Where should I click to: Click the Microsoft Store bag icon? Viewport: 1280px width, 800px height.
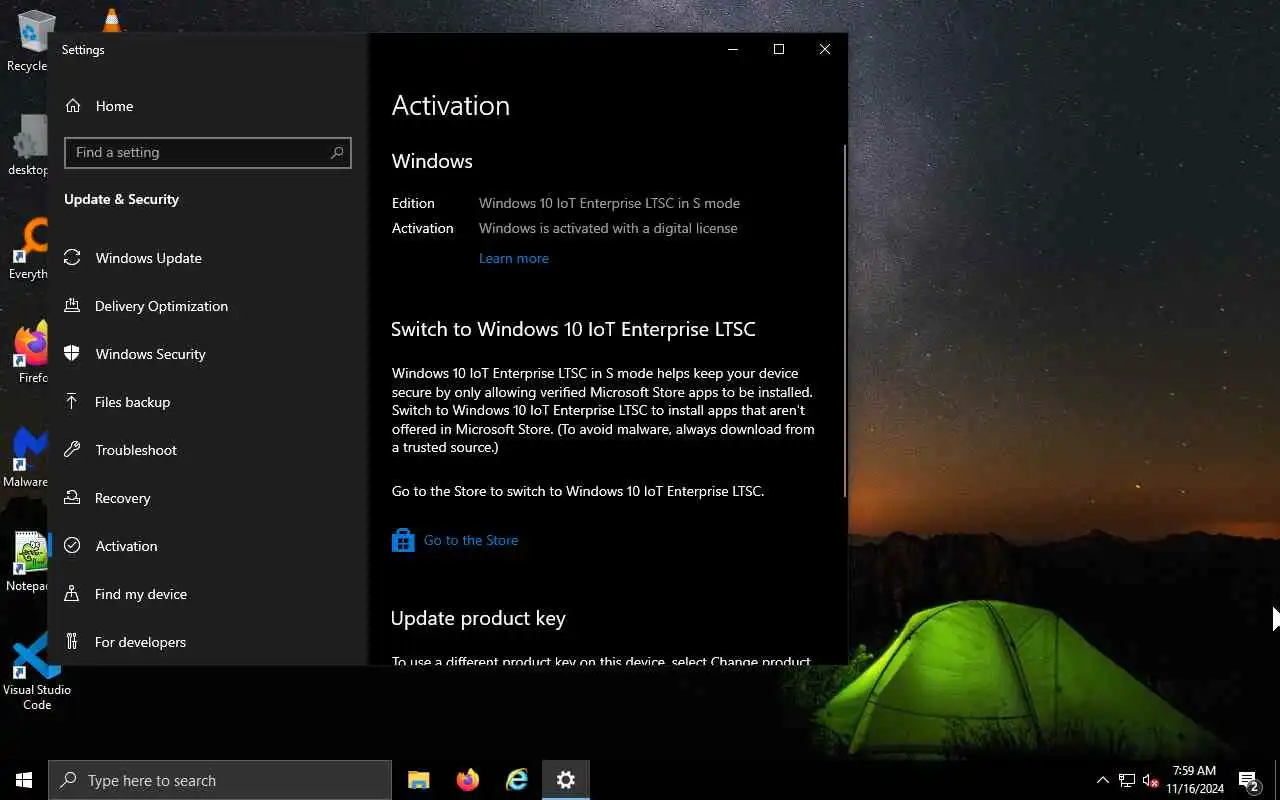(403, 540)
